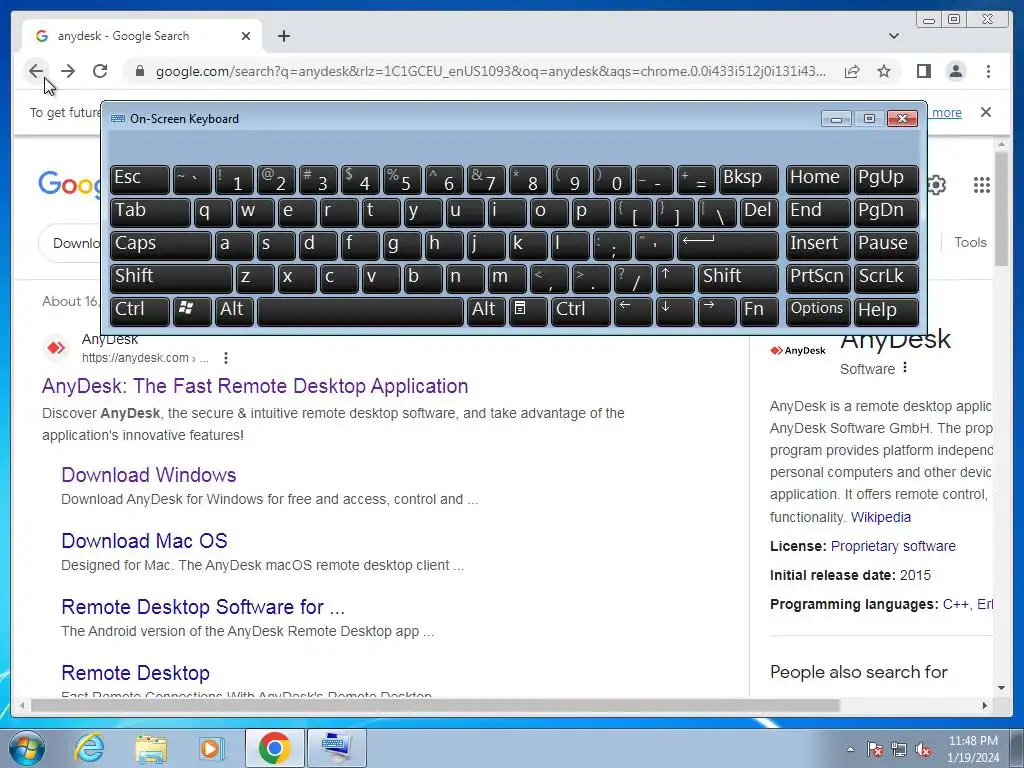Click the Options key on On-Screen Keyboard
The image size is (1024, 768).
tap(818, 311)
